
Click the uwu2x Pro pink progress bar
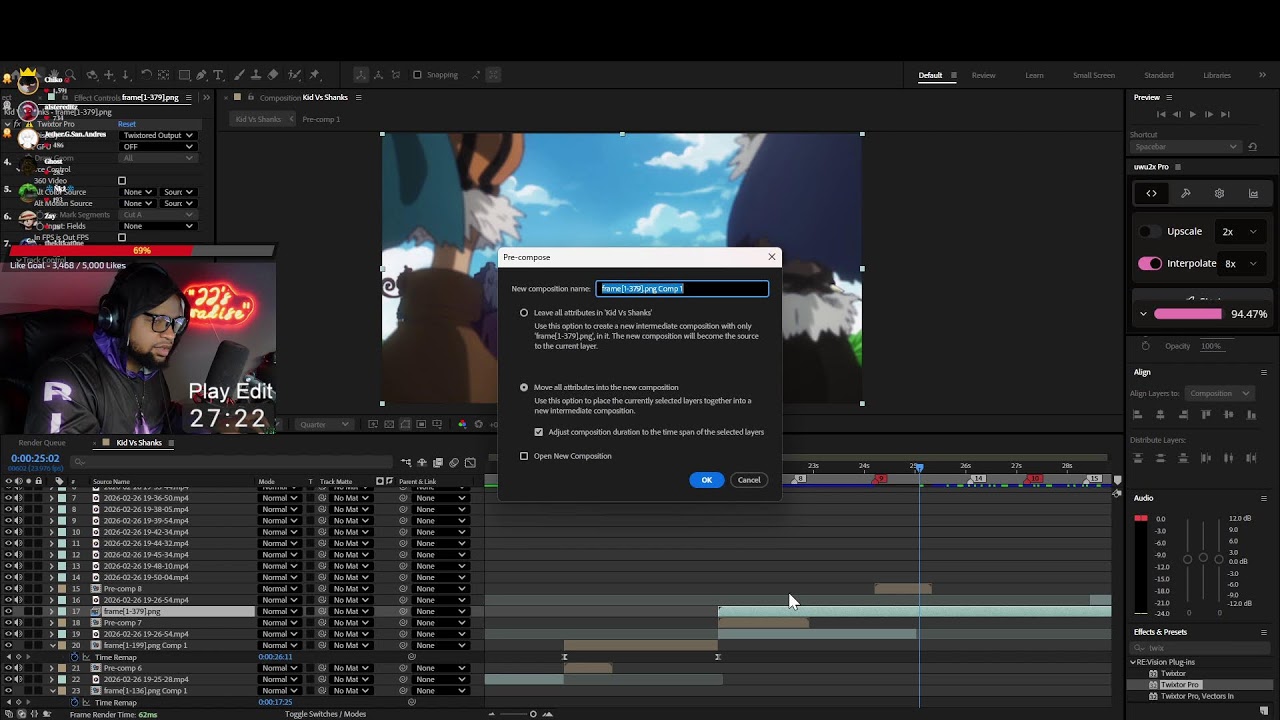point(1188,314)
